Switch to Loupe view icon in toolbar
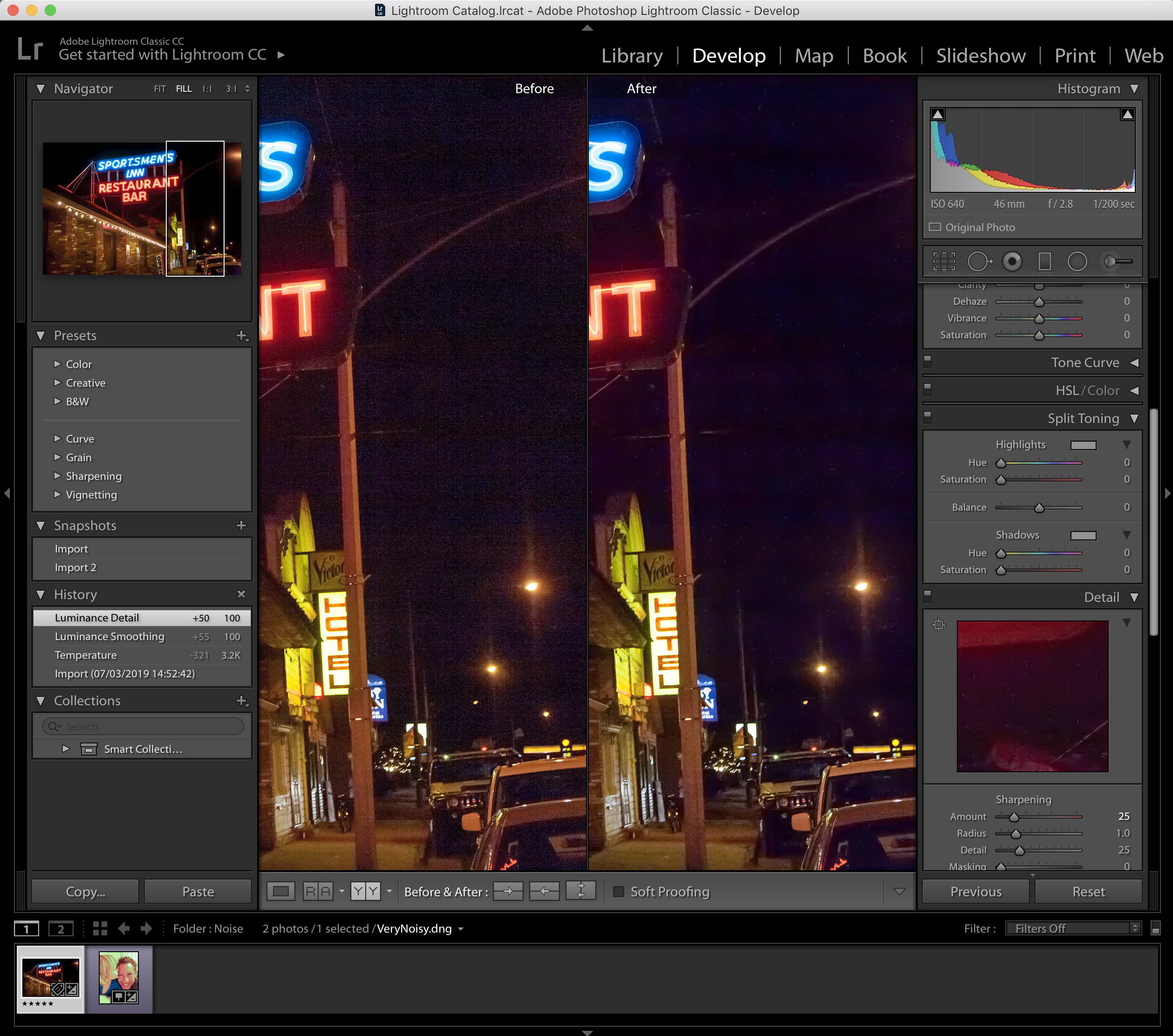This screenshot has width=1173, height=1036. pyautogui.click(x=280, y=892)
